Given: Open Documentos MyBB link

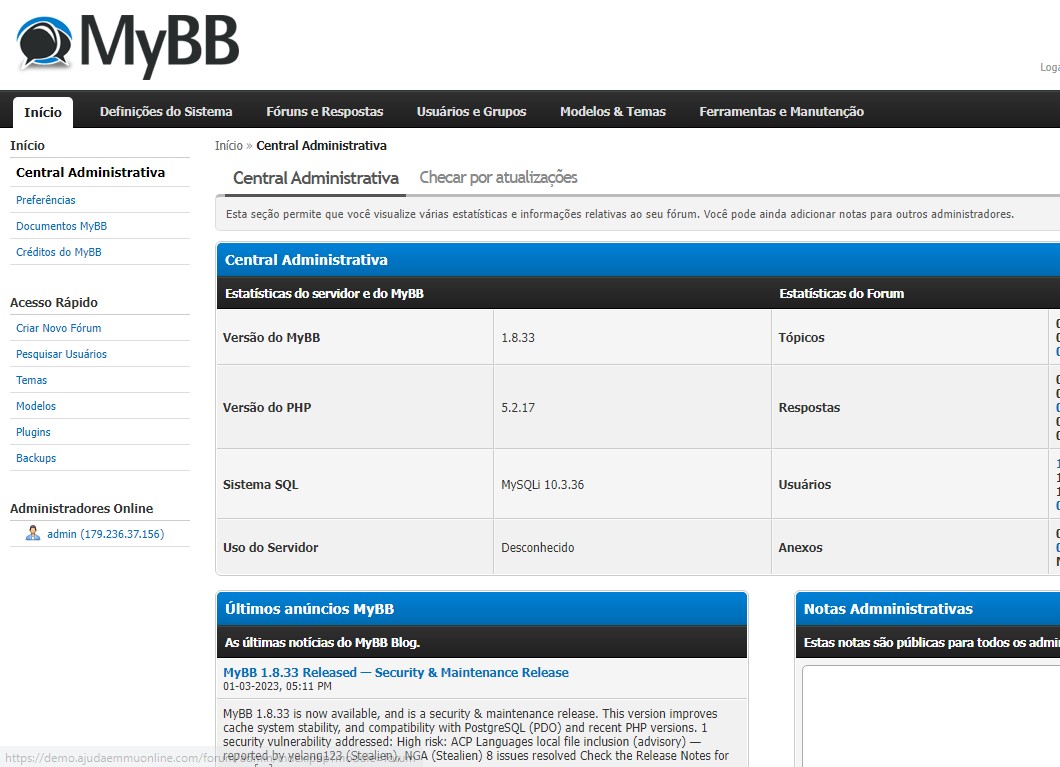Looking at the screenshot, I should click(62, 226).
